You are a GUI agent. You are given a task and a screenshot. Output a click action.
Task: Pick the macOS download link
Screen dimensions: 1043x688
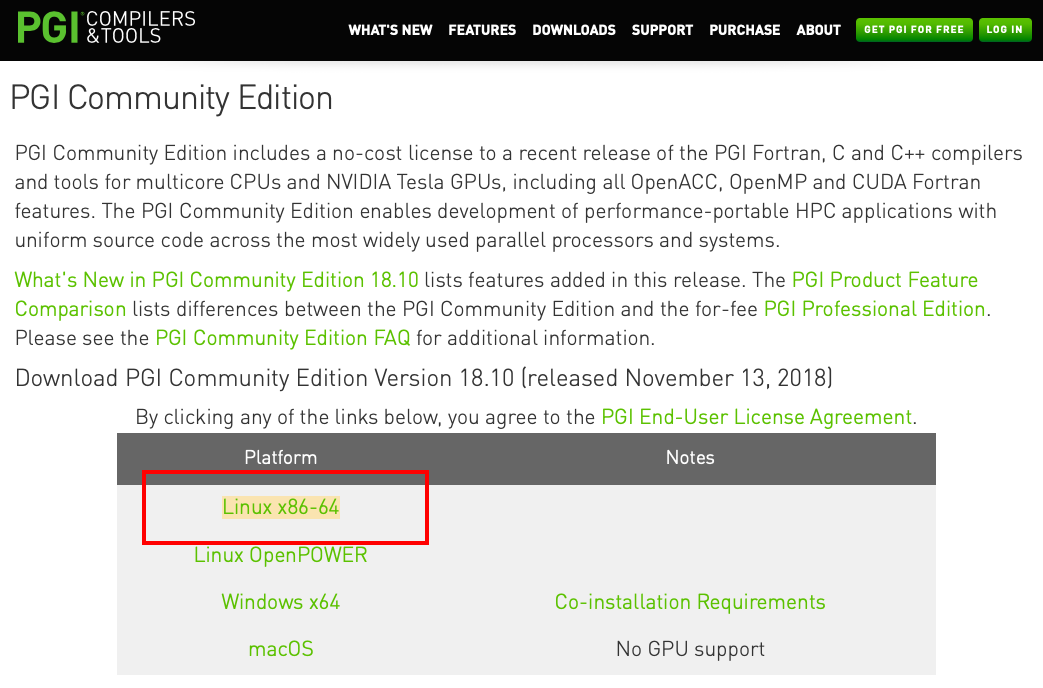point(281,649)
